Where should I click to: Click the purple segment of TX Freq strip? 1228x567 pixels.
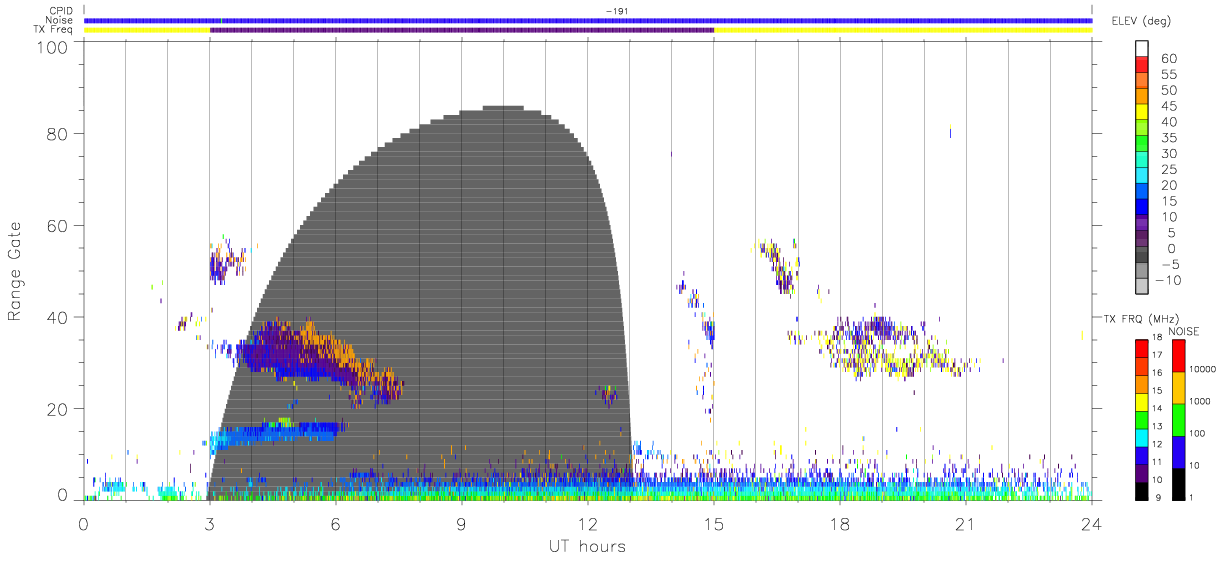pyautogui.click(x=462, y=30)
